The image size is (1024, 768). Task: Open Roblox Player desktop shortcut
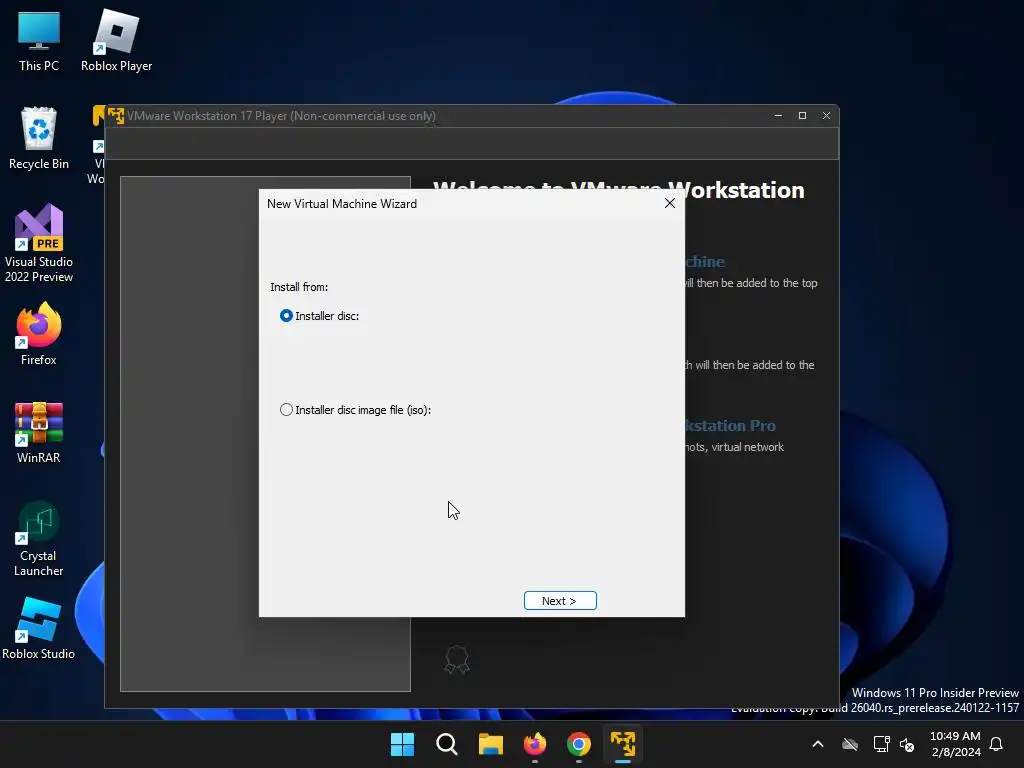point(116,41)
